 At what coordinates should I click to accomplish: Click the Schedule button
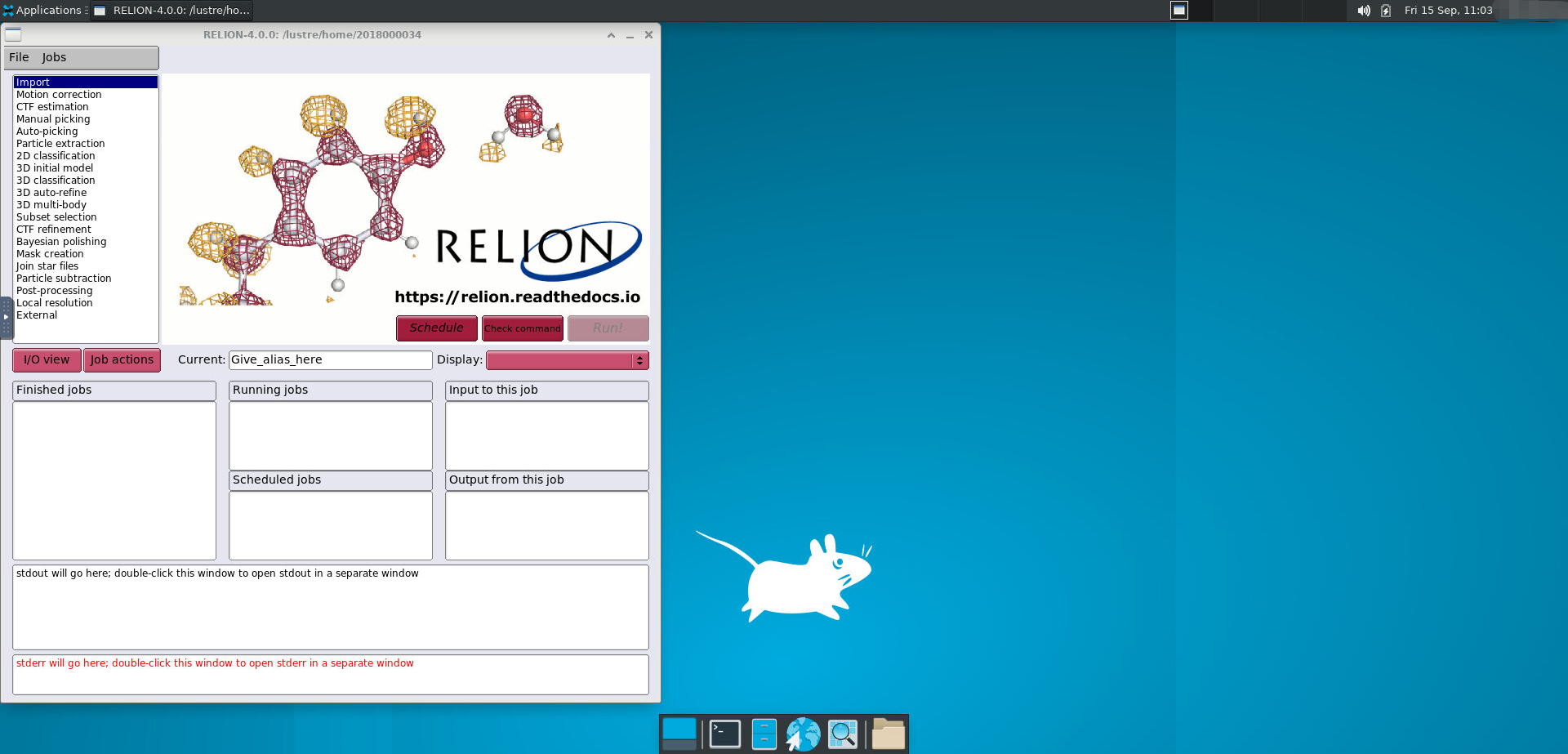point(436,328)
